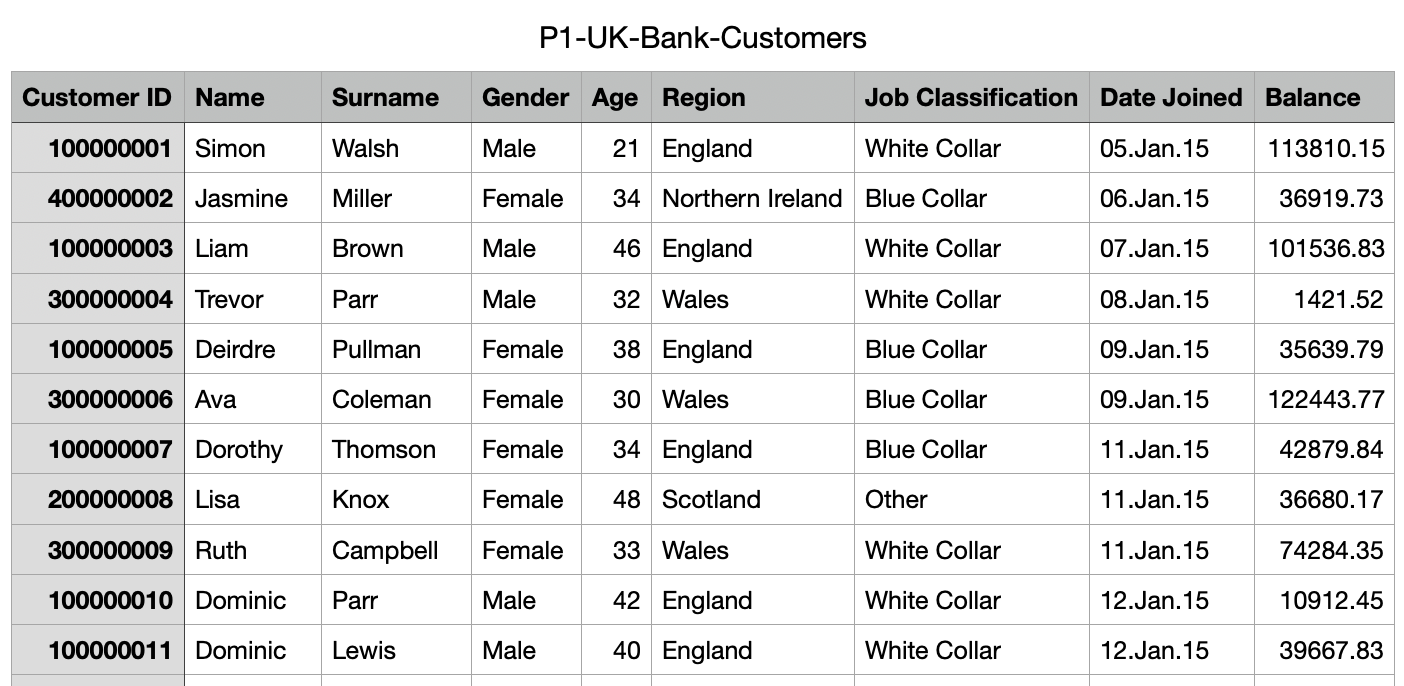Select the Date Joined column header
Viewport: 1404px width, 686px height.
coord(1171,97)
